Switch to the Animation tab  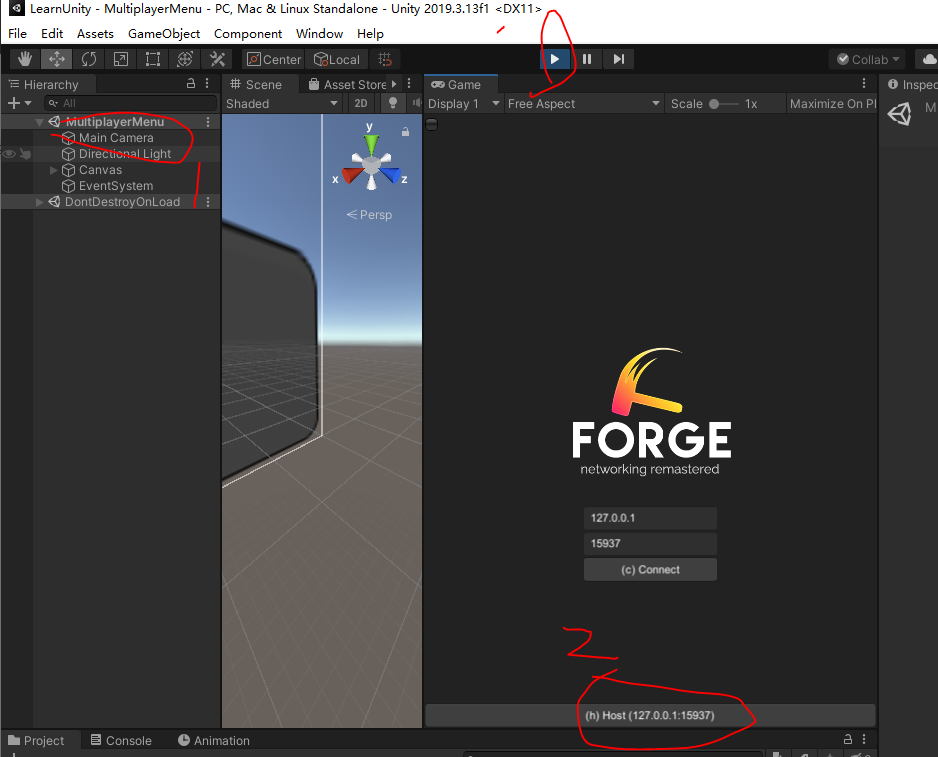click(214, 740)
